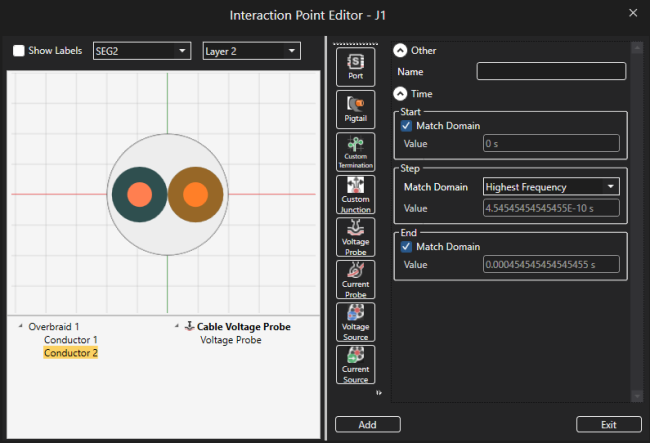Viewport: 650px width, 443px height.
Task: Pick the Current Source tool
Action: point(355,365)
